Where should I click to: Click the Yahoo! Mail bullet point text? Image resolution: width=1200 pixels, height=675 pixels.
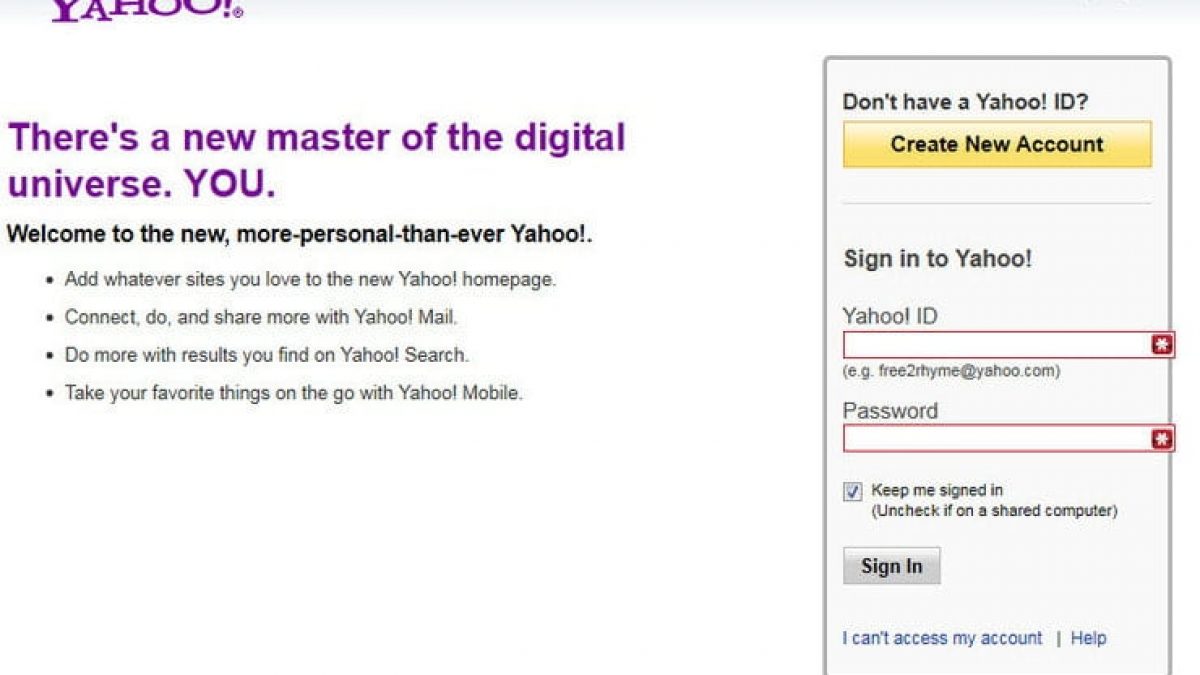coord(261,317)
